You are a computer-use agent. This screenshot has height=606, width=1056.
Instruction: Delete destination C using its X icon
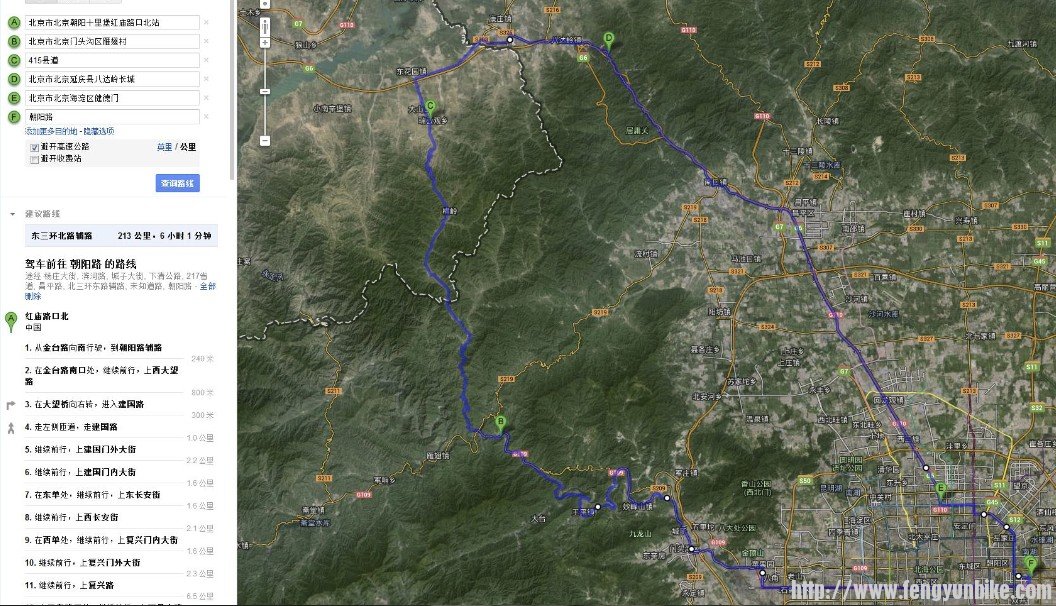[x=206, y=60]
